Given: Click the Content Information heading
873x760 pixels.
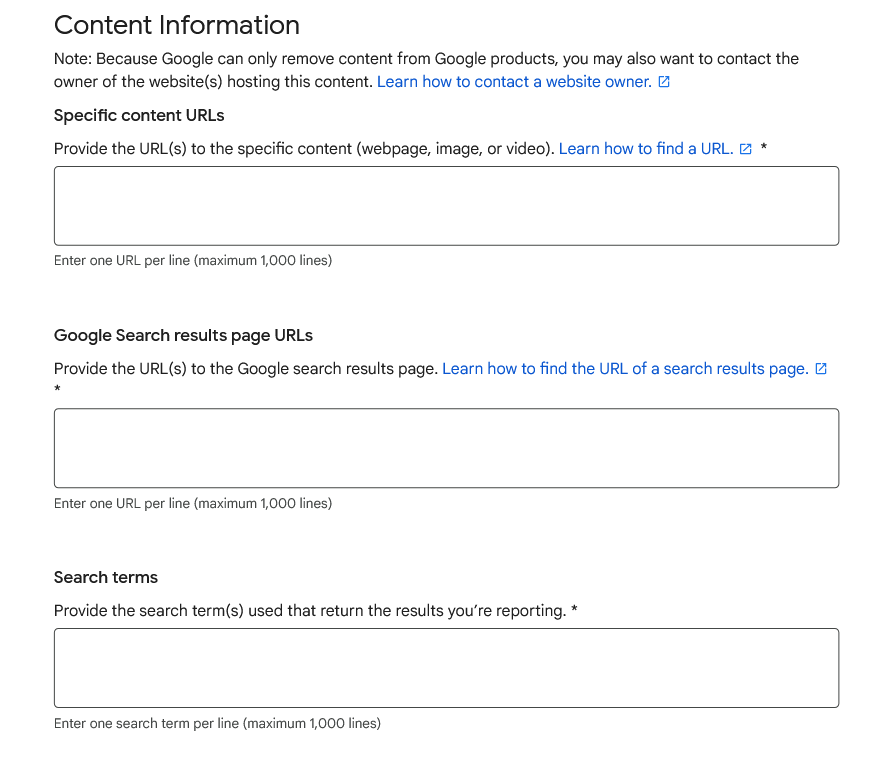Looking at the screenshot, I should [x=177, y=25].
